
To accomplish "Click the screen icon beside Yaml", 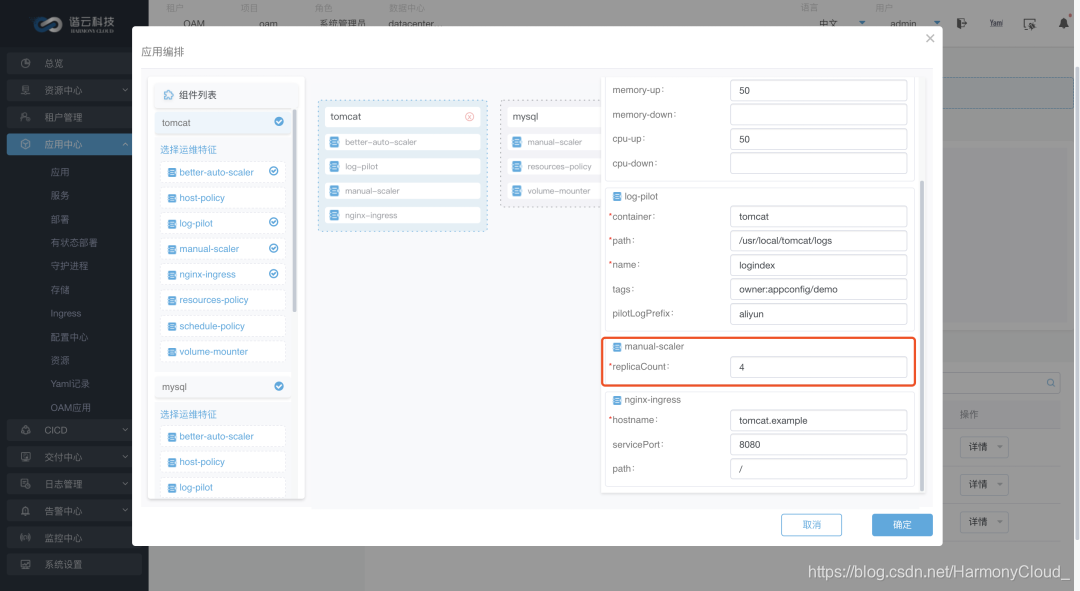I will pyautogui.click(x=1030, y=24).
